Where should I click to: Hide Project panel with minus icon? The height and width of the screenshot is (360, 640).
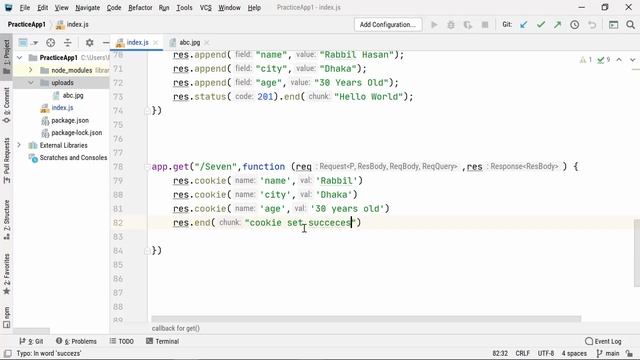coord(106,42)
